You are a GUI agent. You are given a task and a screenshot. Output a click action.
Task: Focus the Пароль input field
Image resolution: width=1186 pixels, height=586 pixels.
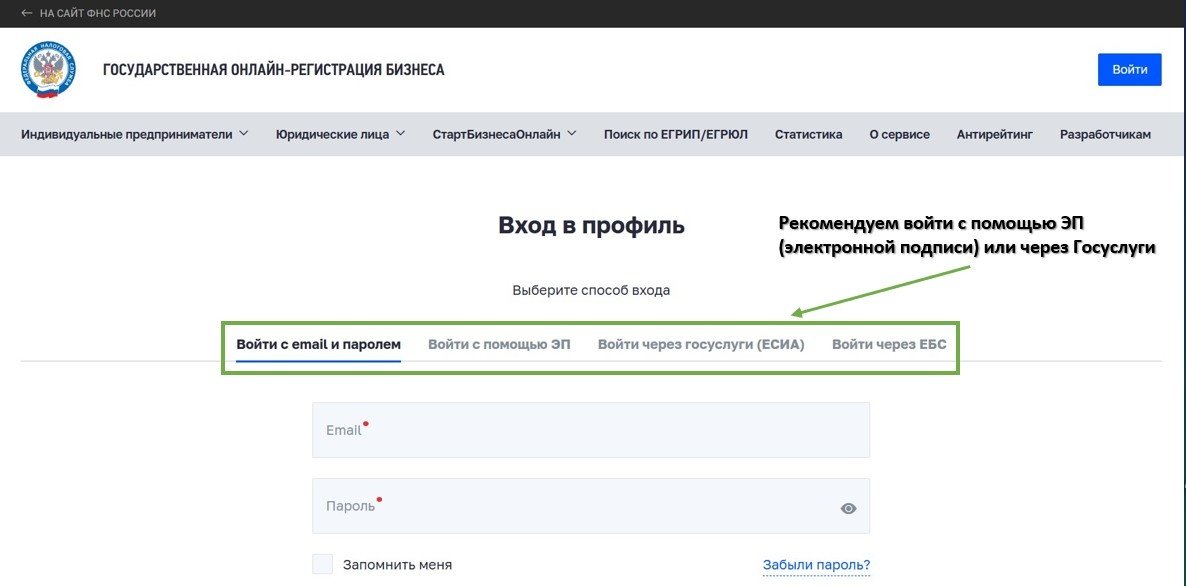coord(591,506)
